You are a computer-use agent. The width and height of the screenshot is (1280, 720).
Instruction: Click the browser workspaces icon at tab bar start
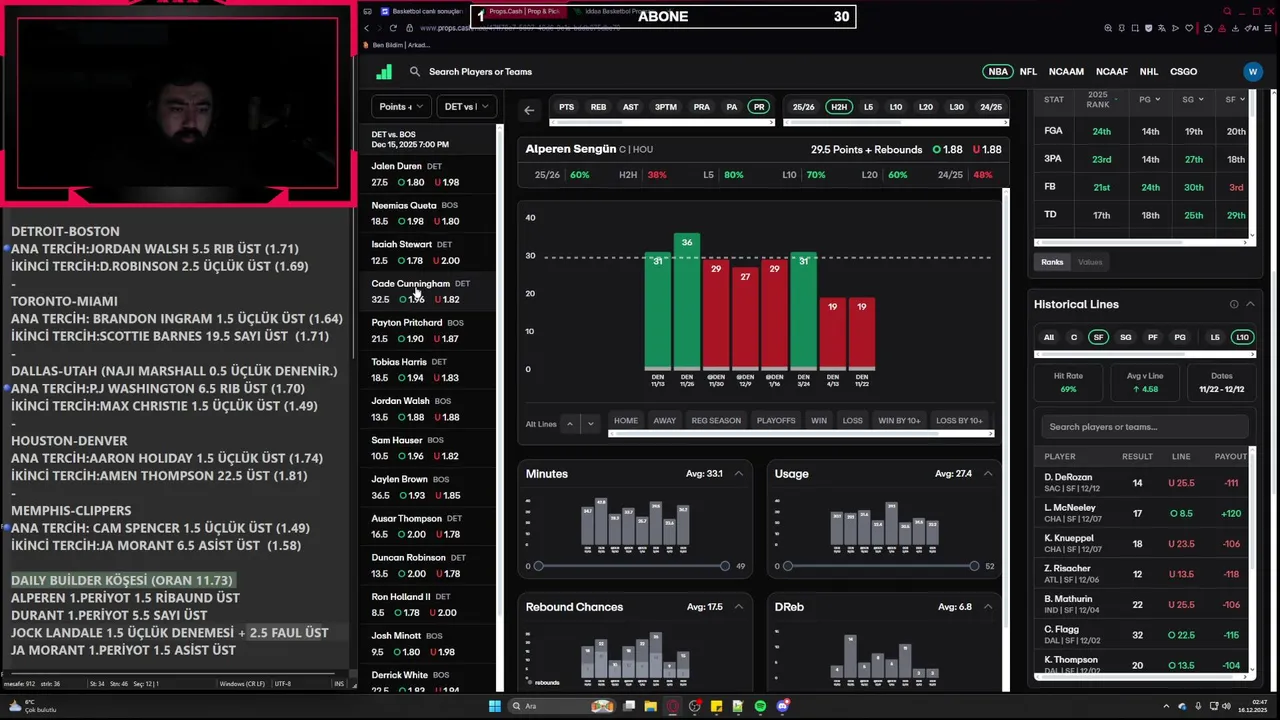point(368,11)
